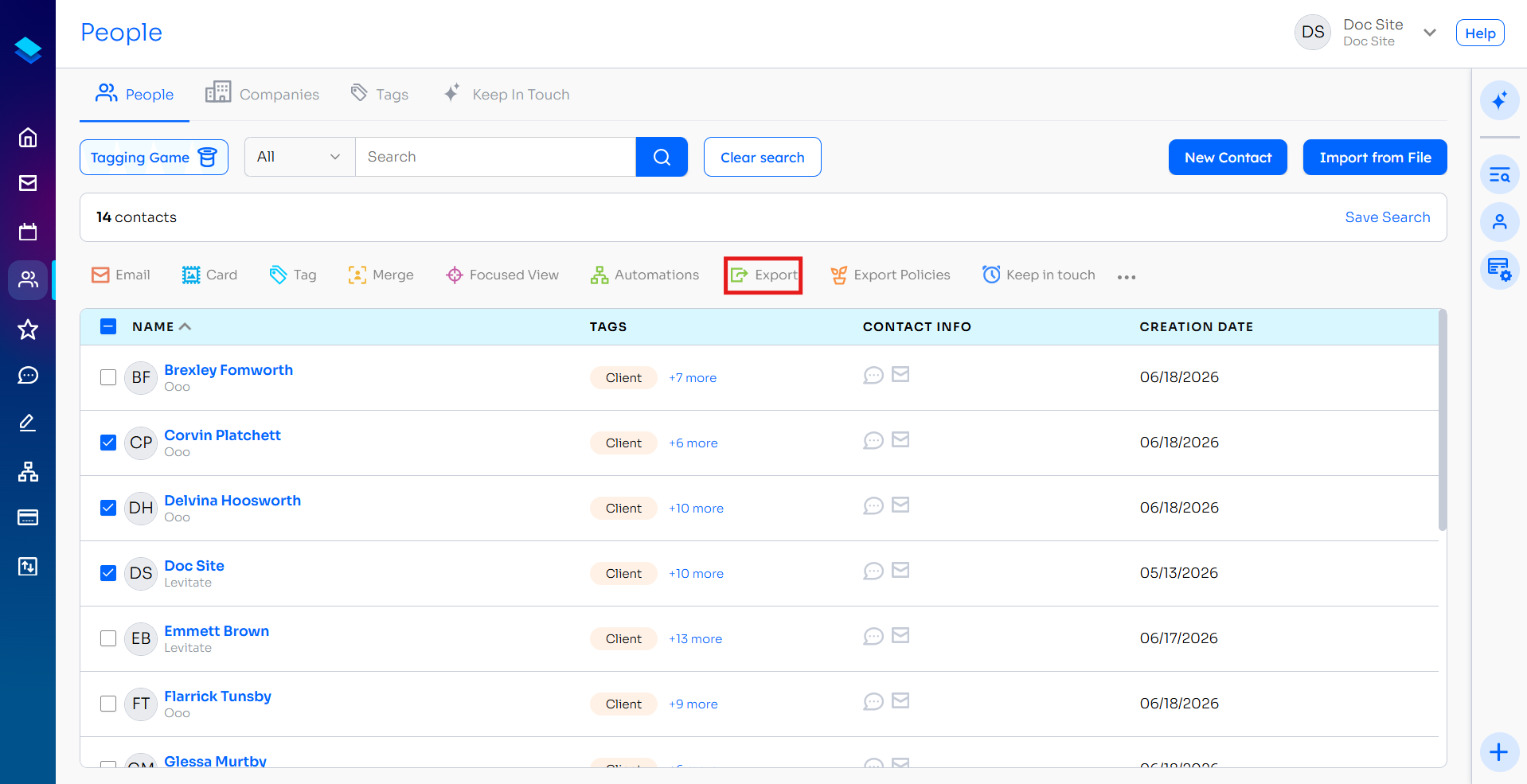Open the sparkle AI assistant icon
Viewport: 1527px width, 784px height.
pos(1499,100)
